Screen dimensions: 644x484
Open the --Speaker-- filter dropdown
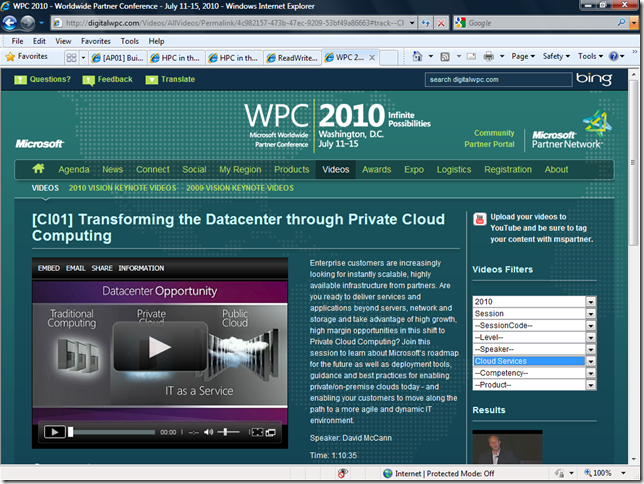(x=590, y=349)
